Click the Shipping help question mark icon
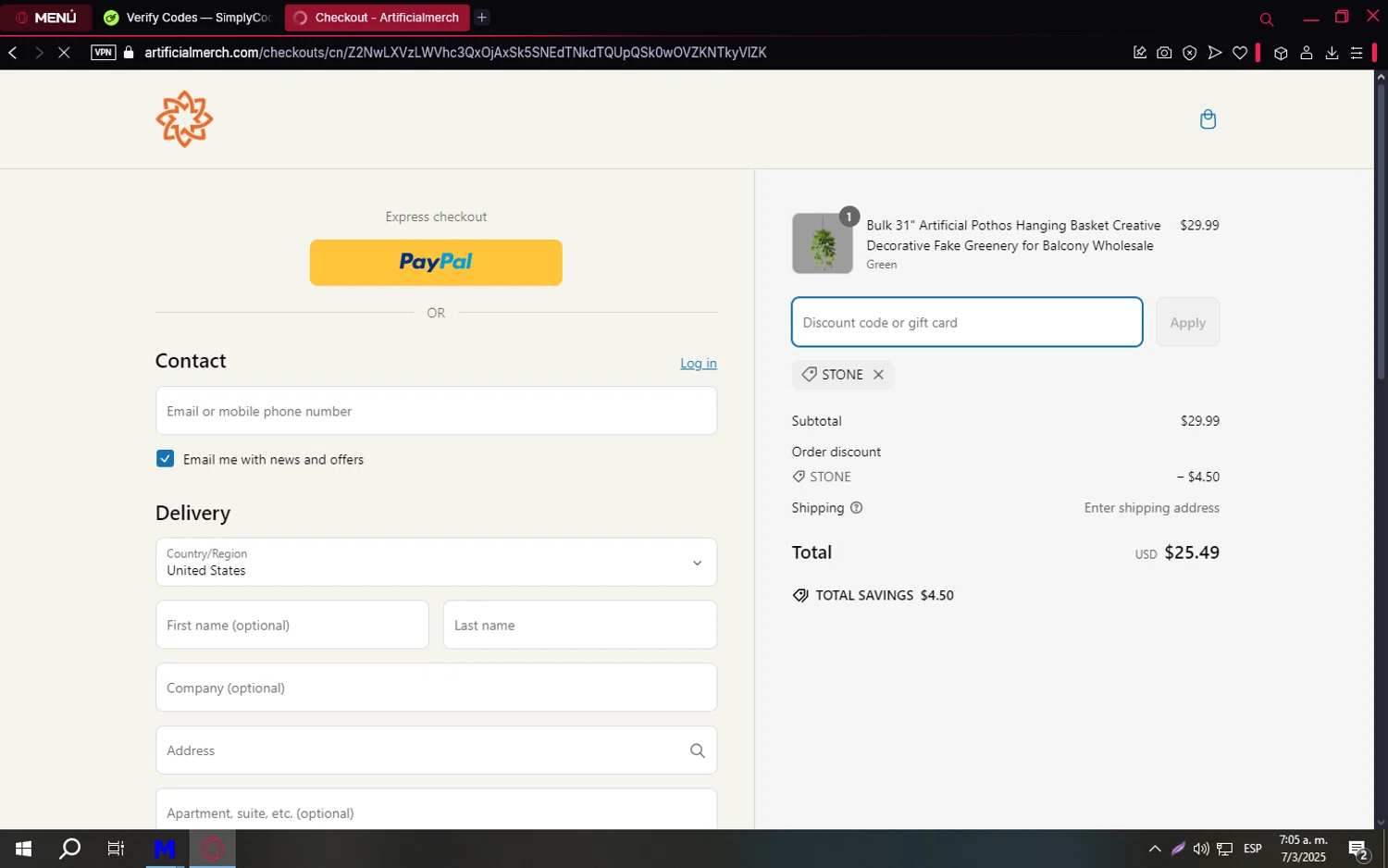 click(856, 508)
